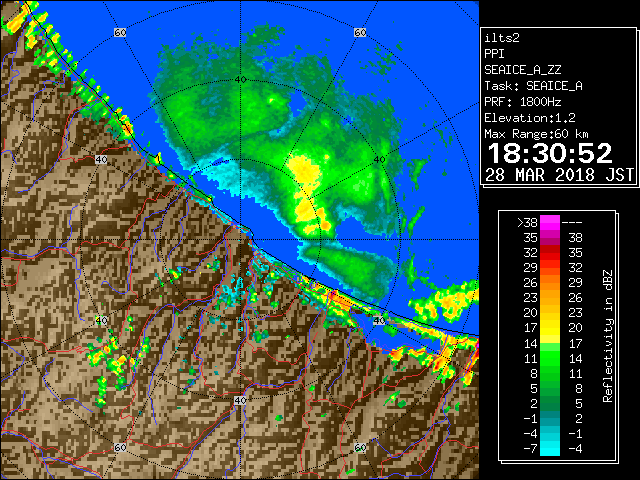Pick the orange 26–29 dBZ legend swatch
Screen dimensions: 640x480
550,283
